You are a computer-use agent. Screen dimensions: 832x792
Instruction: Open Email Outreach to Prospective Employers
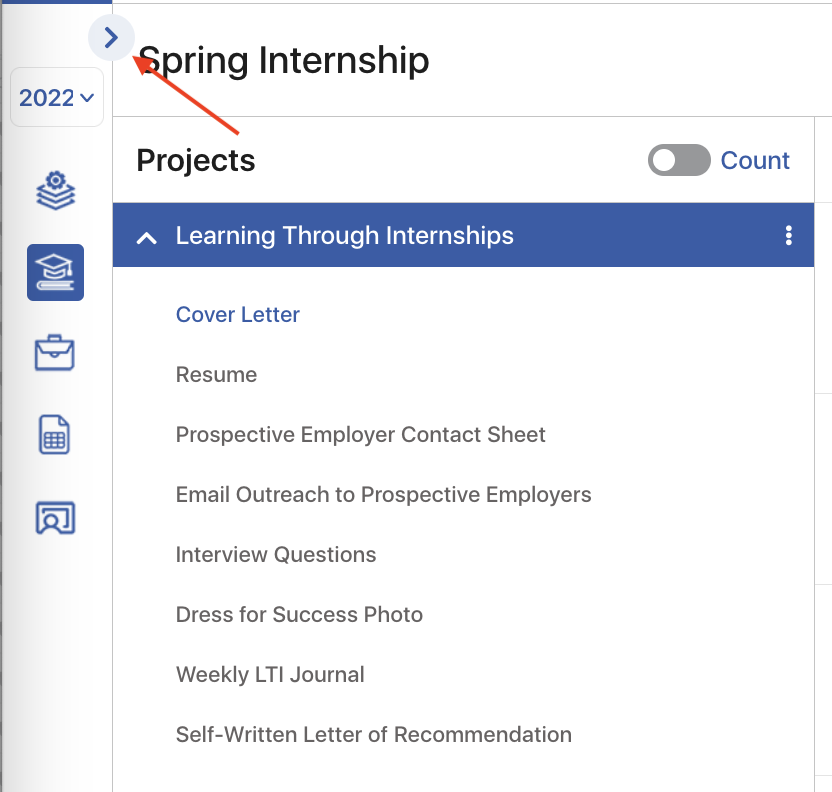click(x=383, y=494)
